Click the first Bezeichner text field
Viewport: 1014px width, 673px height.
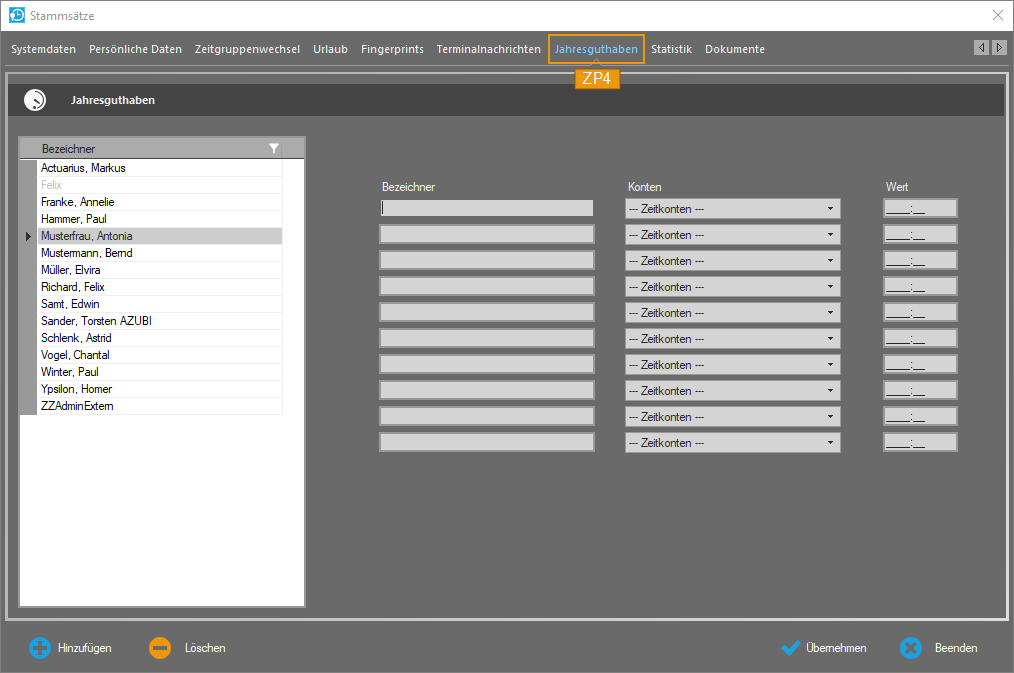486,208
